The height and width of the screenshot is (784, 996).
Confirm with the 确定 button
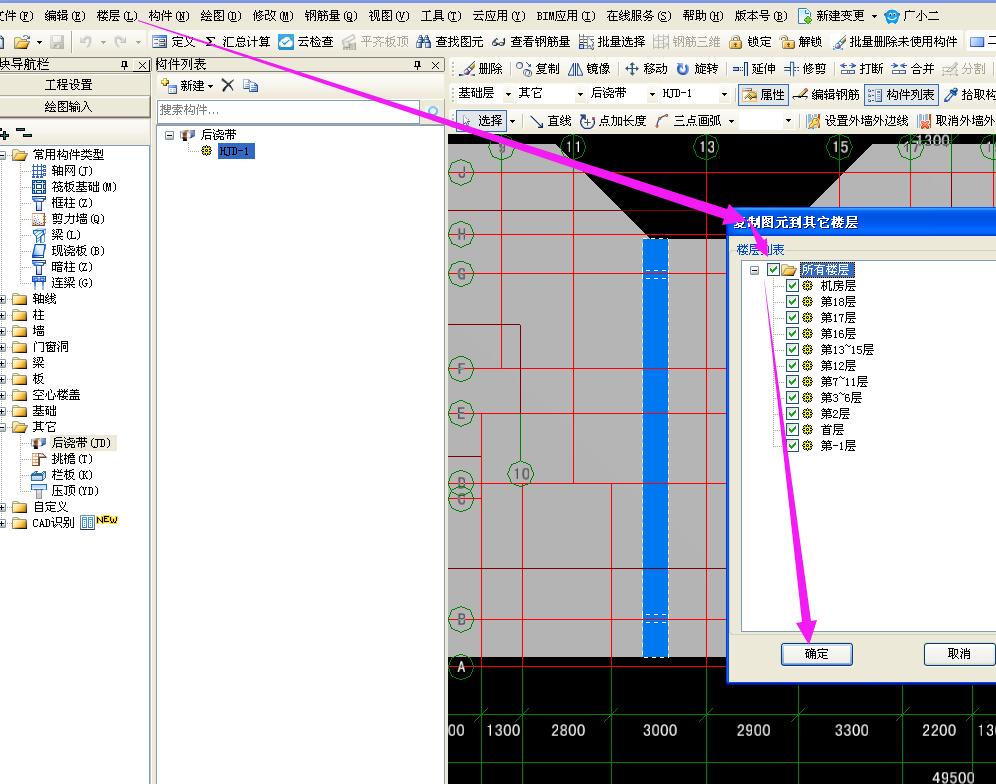tap(816, 654)
